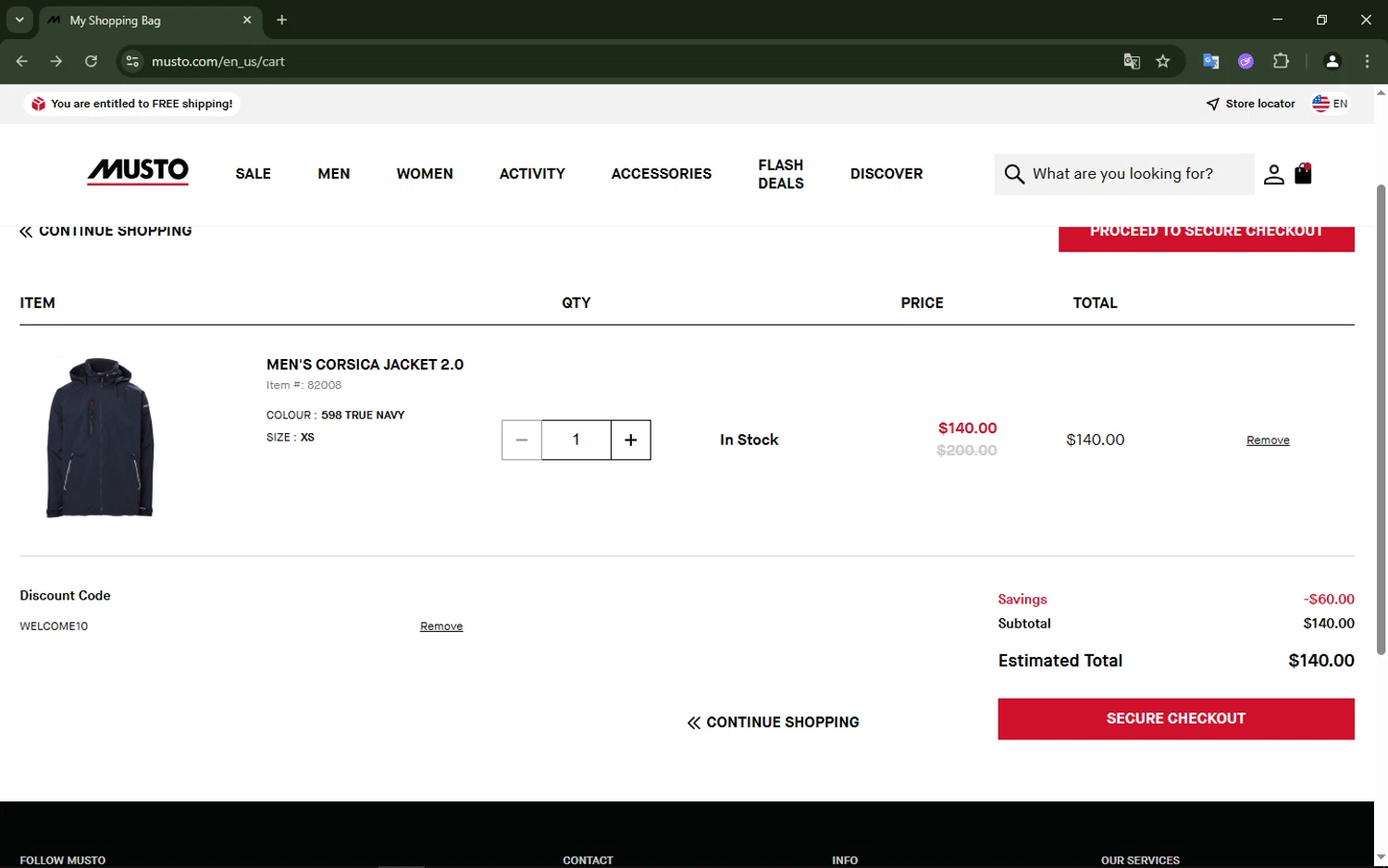Click the free shipping box icon
Screen dimensions: 1388x868
(x=38, y=104)
